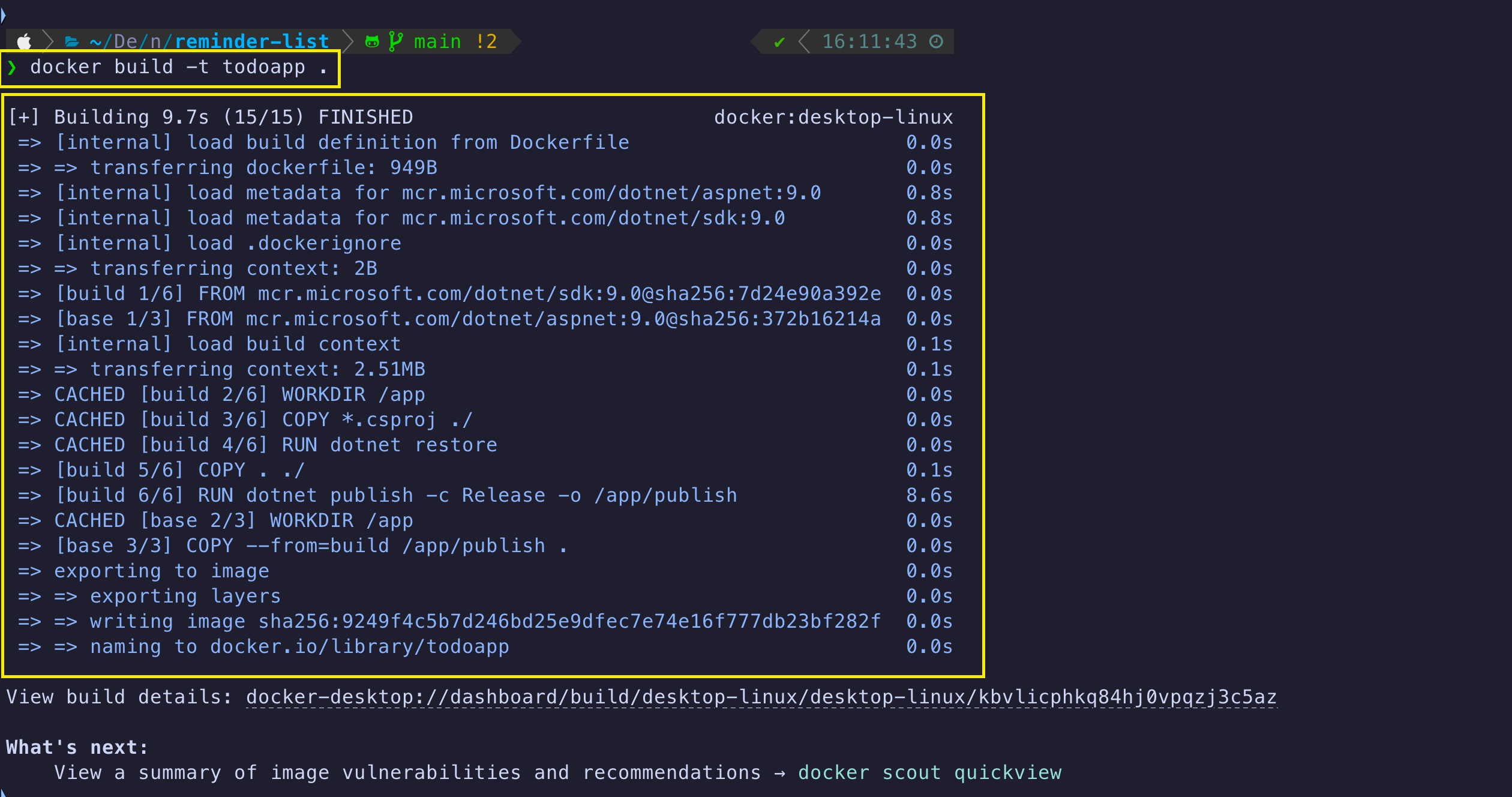Viewport: 1512px width, 797px height.
Task: Click the docker scout quickview command
Action: pos(929,772)
